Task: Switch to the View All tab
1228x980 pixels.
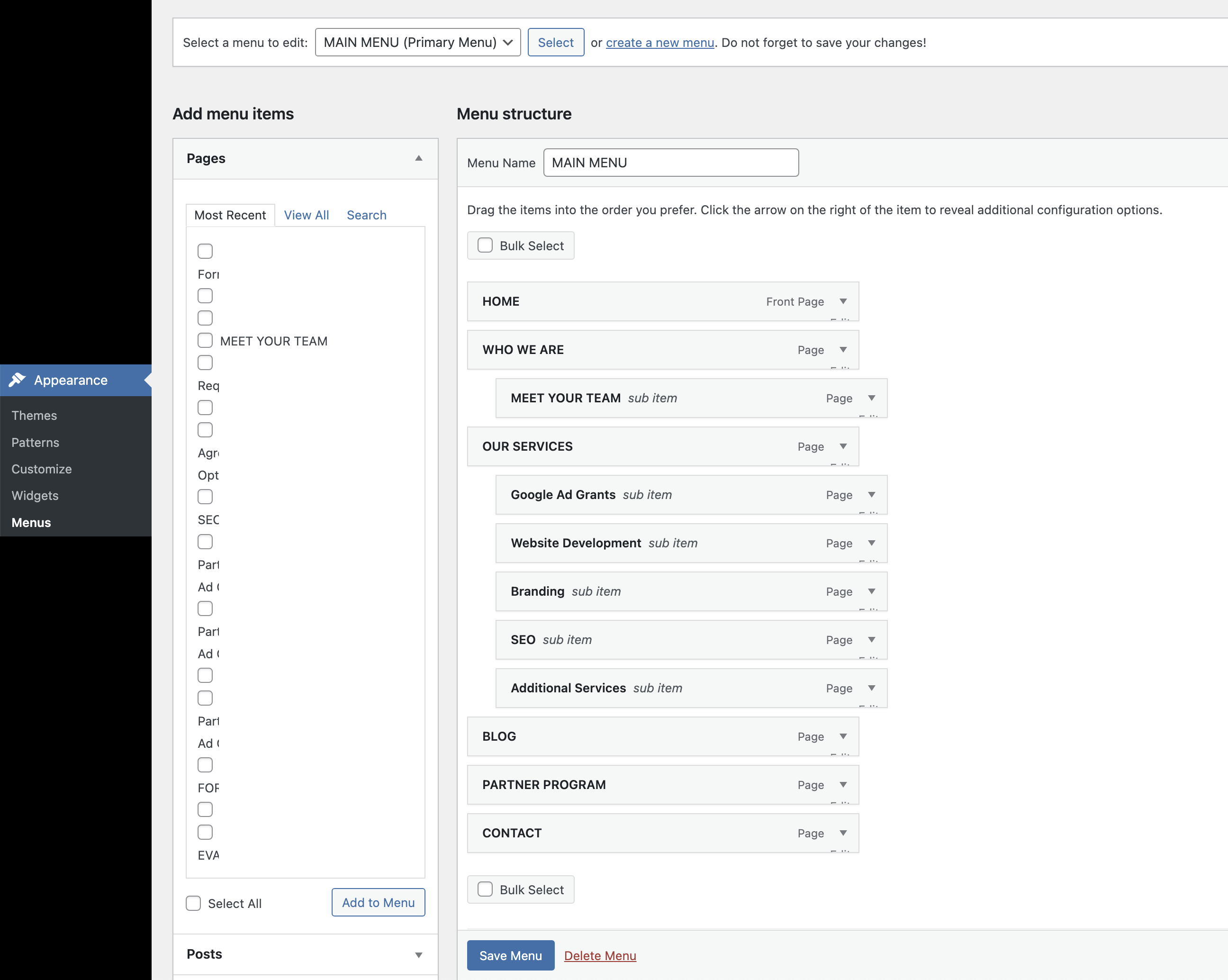Action: click(x=307, y=215)
